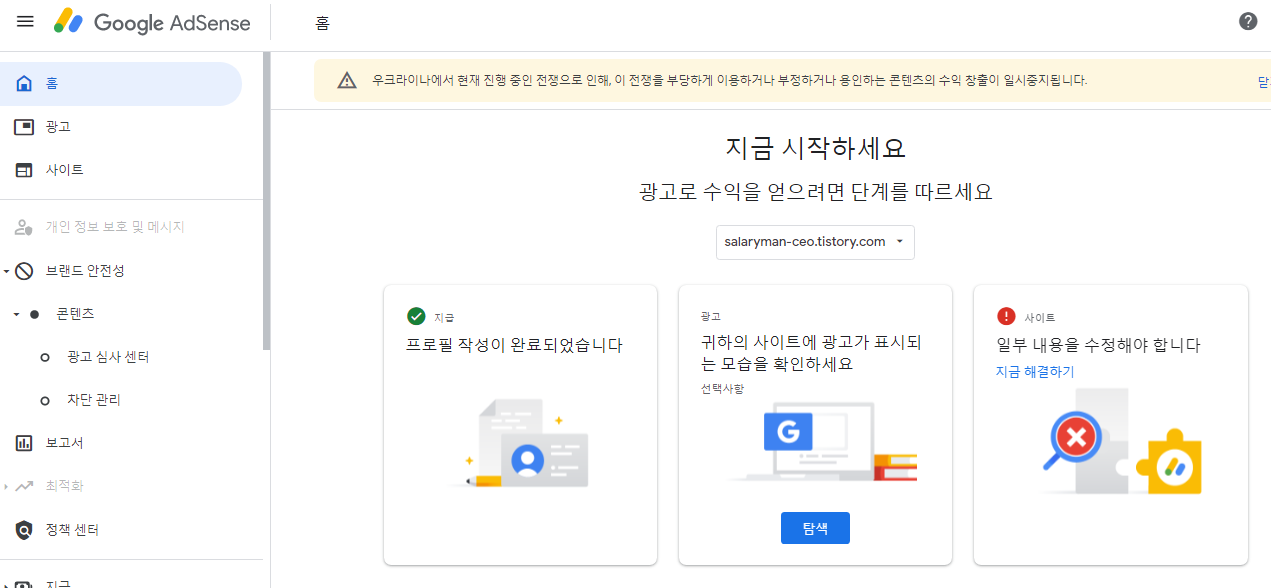This screenshot has width=1271, height=588.
Task: Select 콘텐츠 in the sidebar tree
Action: point(75,314)
